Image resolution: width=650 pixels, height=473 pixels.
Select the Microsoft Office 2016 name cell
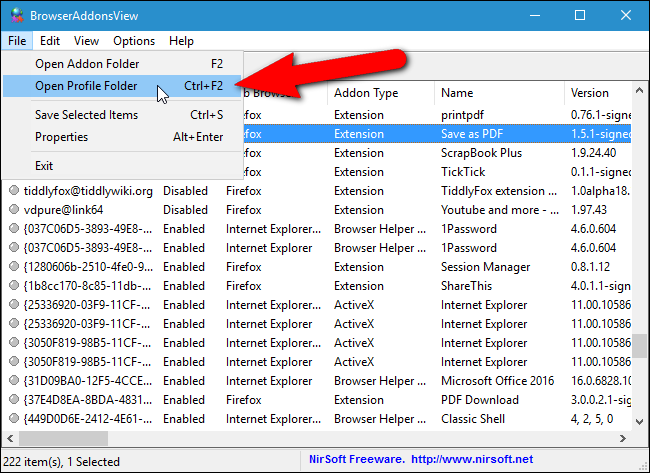tap(497, 381)
